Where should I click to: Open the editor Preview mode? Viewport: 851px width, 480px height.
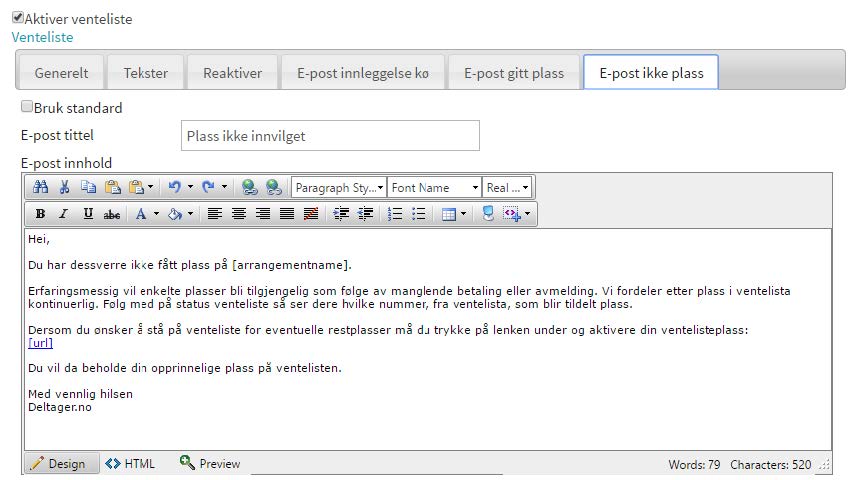(210, 463)
